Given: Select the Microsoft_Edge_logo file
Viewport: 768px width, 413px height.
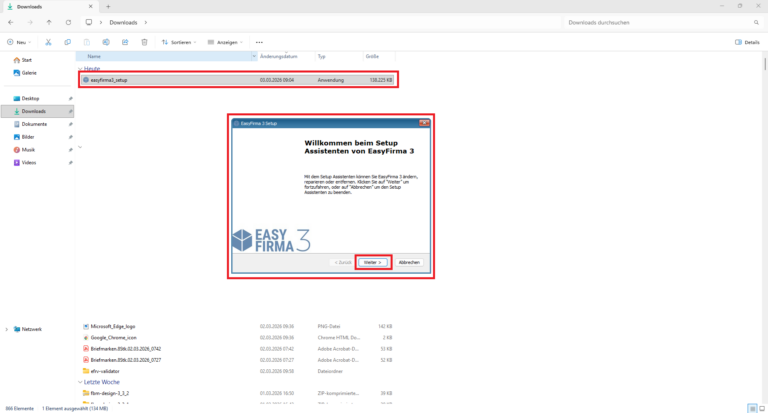Looking at the screenshot, I should (113, 326).
